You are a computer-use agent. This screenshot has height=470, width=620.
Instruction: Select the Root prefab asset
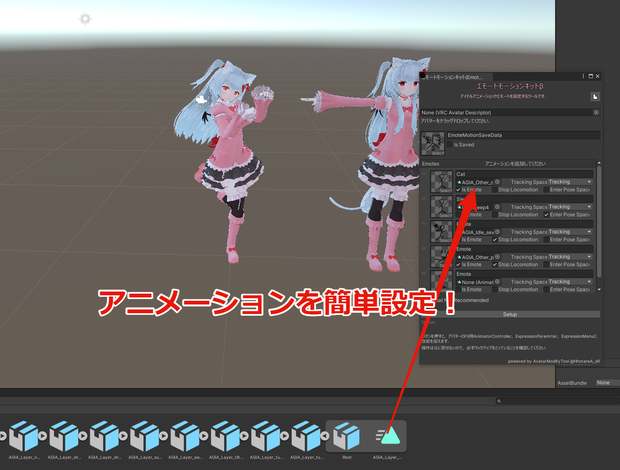pos(346,437)
